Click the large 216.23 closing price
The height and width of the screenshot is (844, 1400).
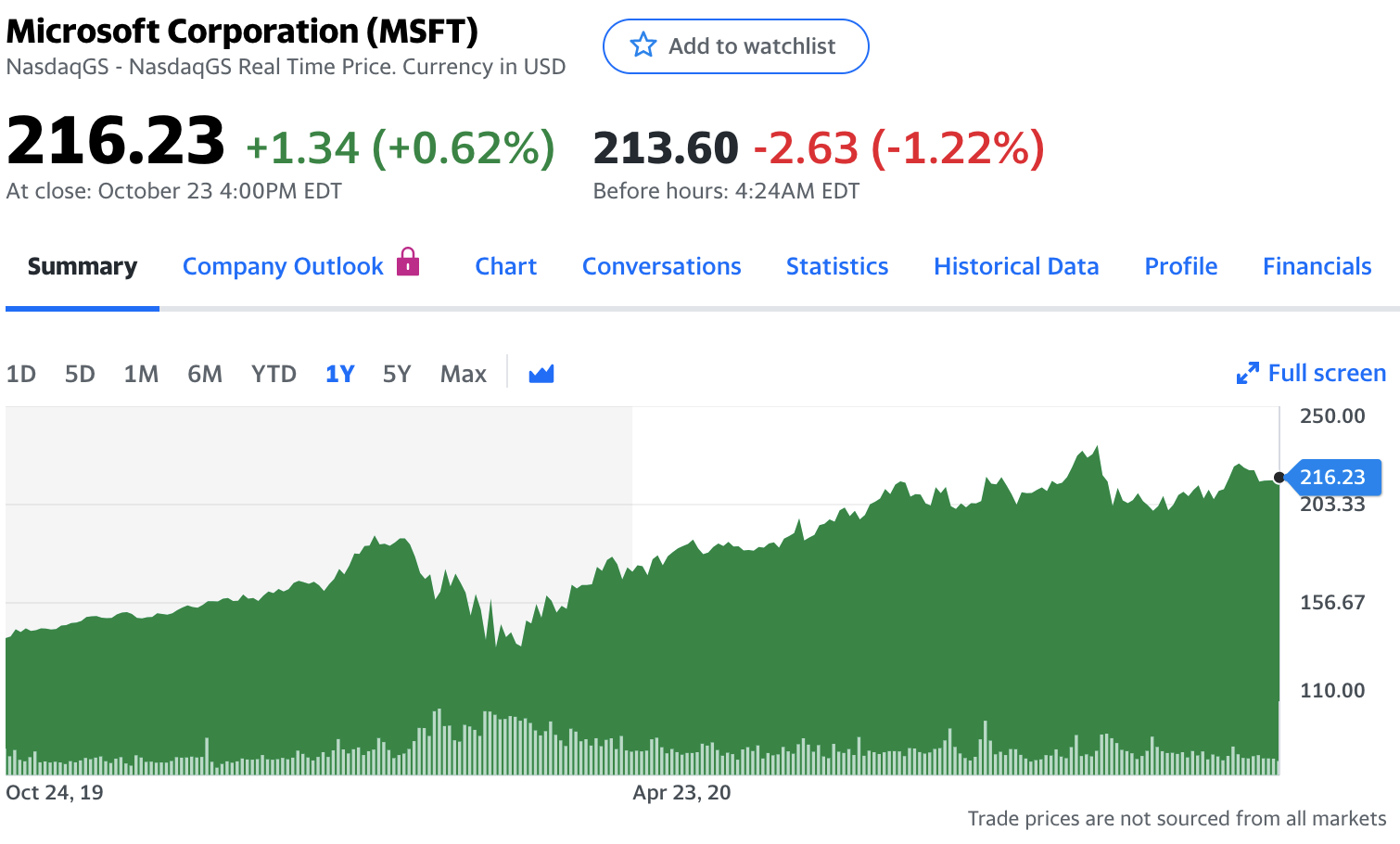point(116,141)
